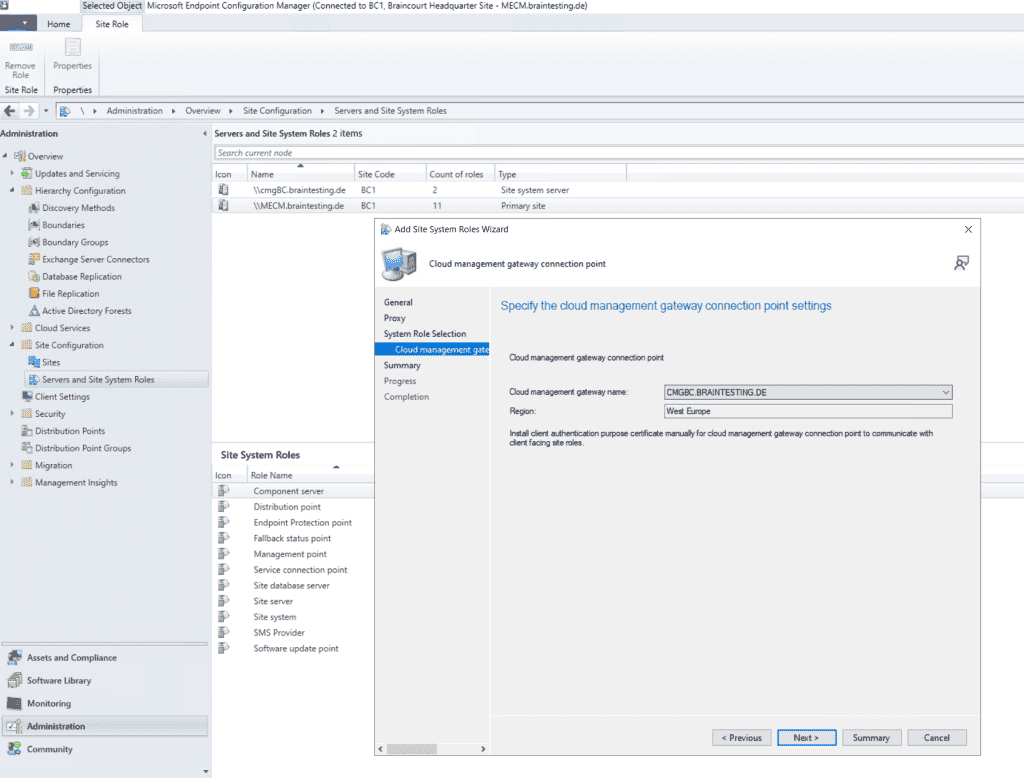This screenshot has width=1024, height=778.
Task: Click the help icon in the wizard header
Action: (x=961, y=262)
